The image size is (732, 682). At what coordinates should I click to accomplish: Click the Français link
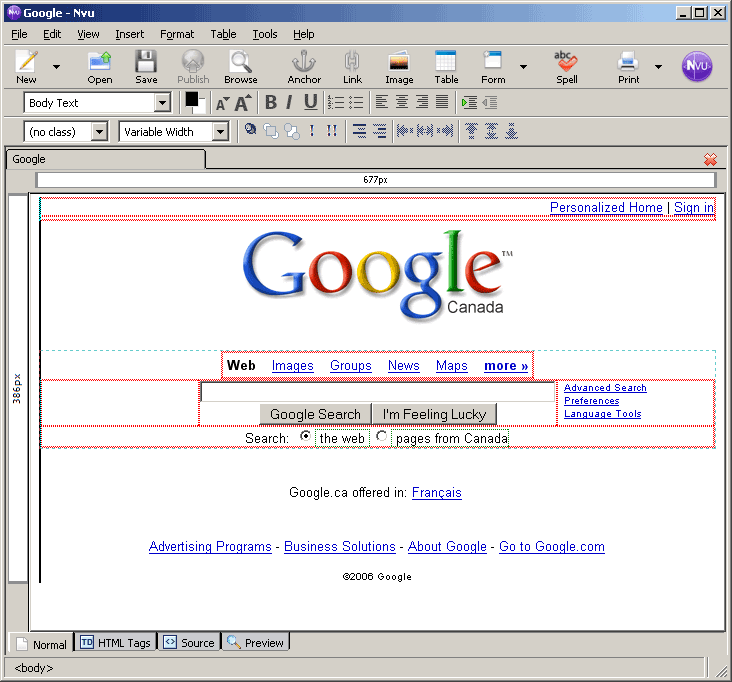pos(436,492)
